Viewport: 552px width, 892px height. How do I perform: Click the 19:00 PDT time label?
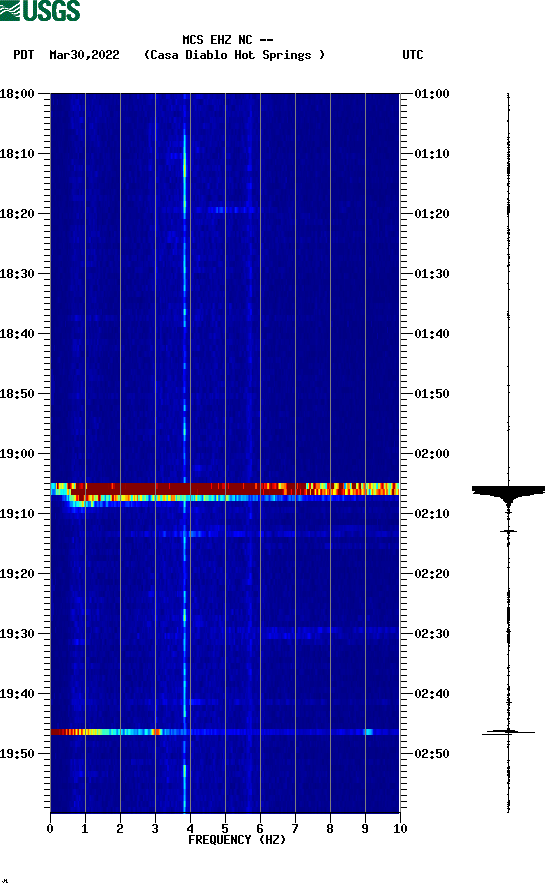17,454
